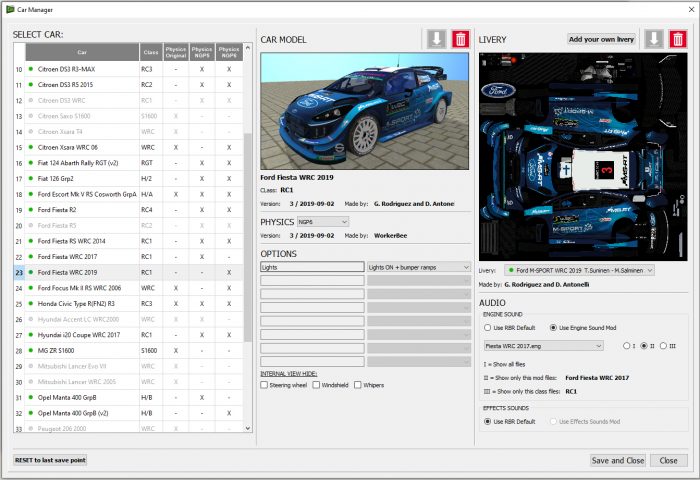Select Ford Fiesta WRC 2017 row
Screen dimensions: 700x480
point(129,256)
